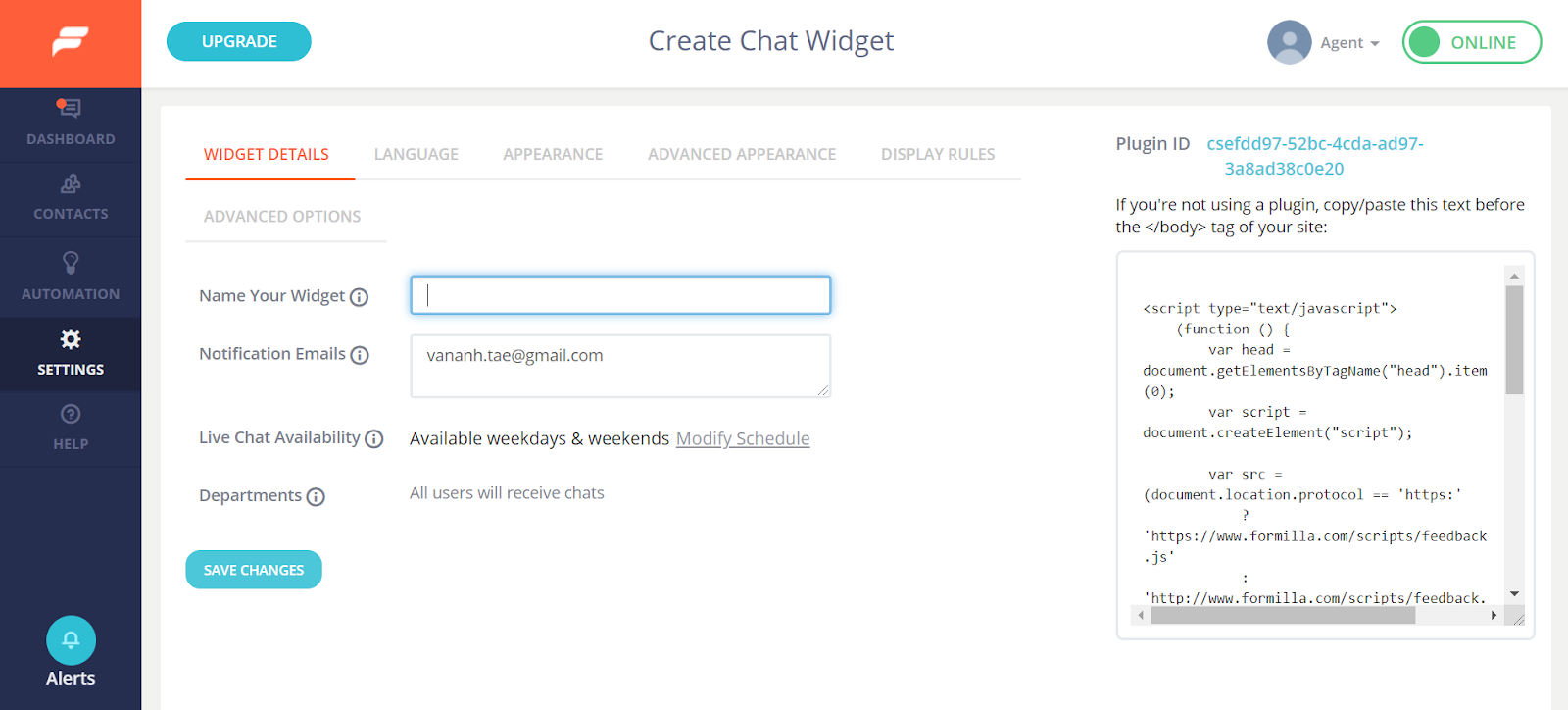Screen dimensions: 1568x710
Task: Click the Modify Schedule link
Action: (743, 439)
